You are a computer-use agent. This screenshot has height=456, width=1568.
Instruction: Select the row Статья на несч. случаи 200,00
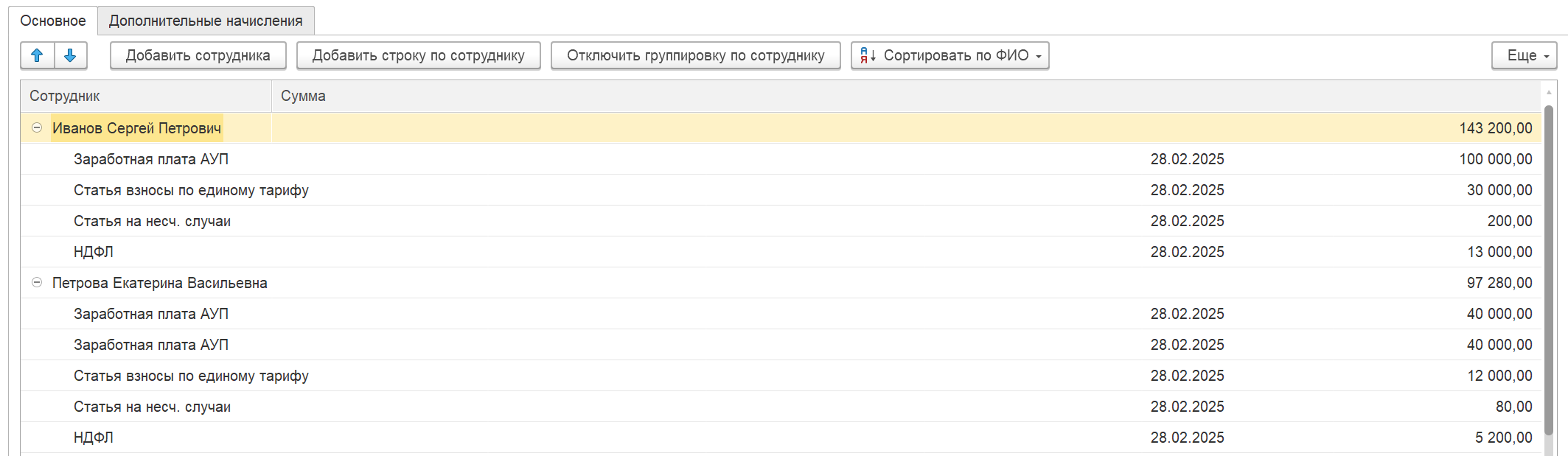coord(781,221)
